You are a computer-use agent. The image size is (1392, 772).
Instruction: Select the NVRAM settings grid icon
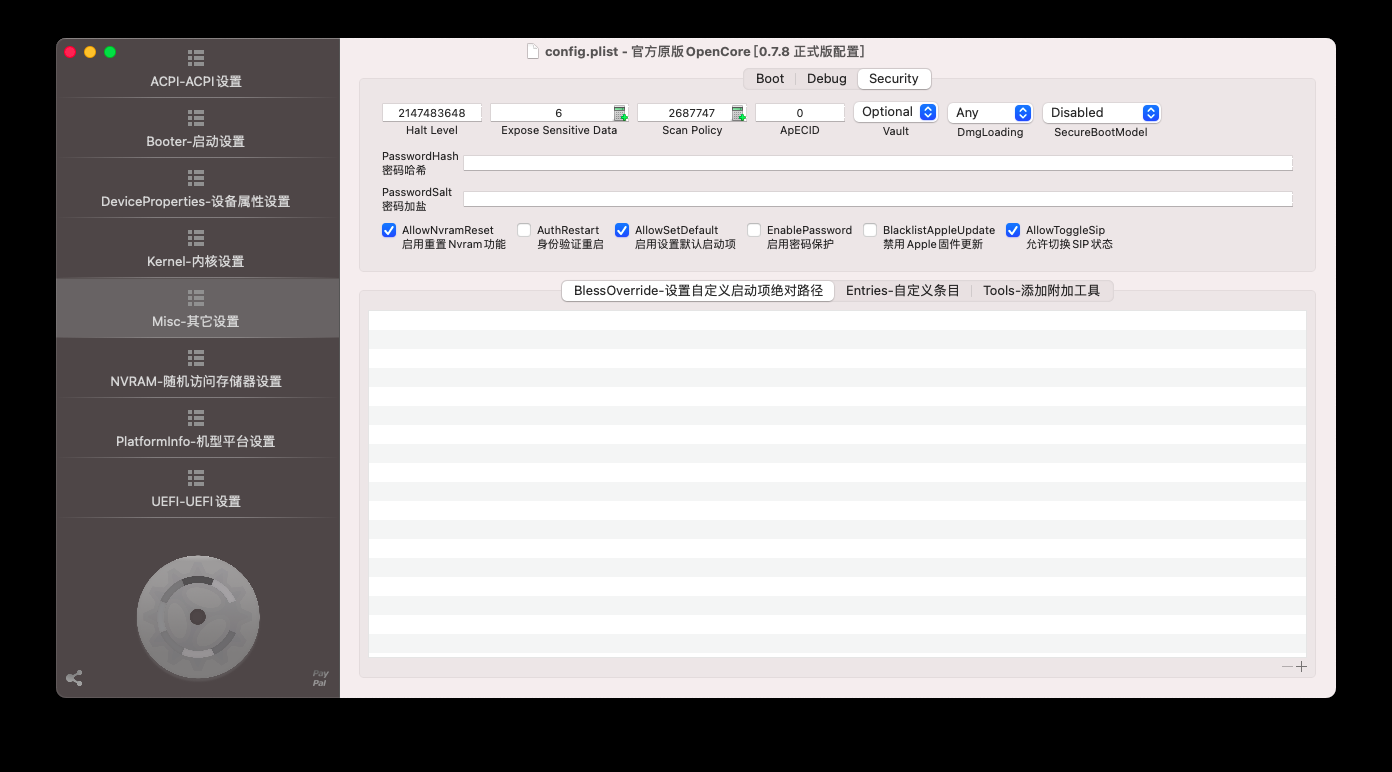click(x=198, y=360)
